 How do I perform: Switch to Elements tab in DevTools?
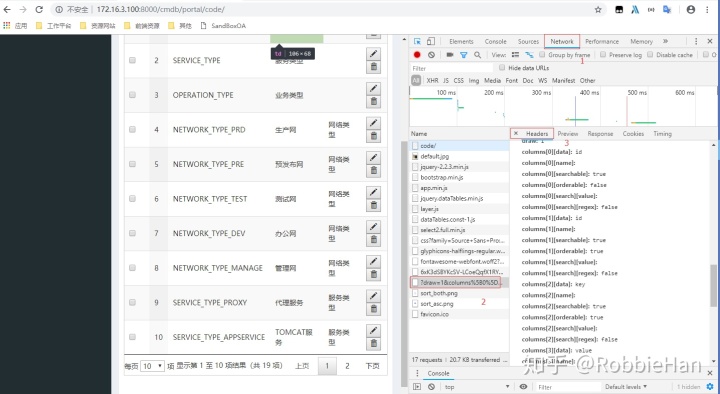pos(461,41)
